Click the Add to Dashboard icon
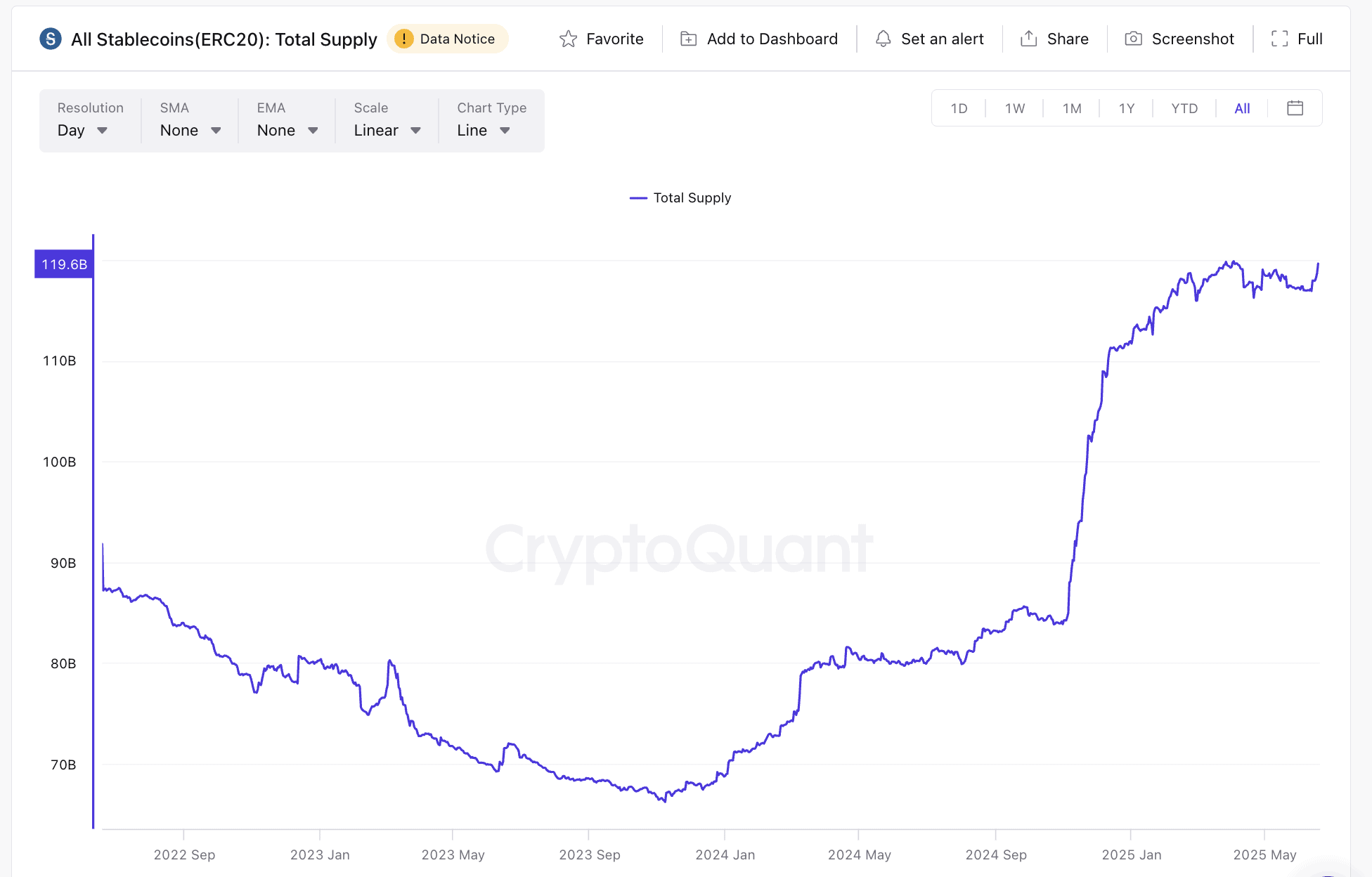Viewport: 1372px width, 877px height. (689, 39)
